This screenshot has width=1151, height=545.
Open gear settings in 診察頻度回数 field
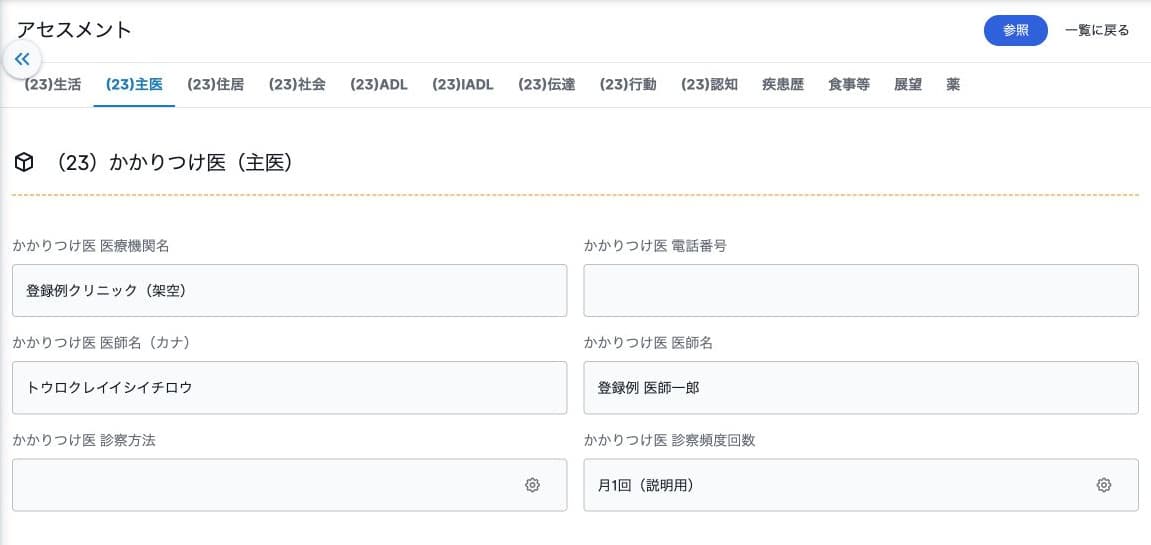coord(1104,485)
